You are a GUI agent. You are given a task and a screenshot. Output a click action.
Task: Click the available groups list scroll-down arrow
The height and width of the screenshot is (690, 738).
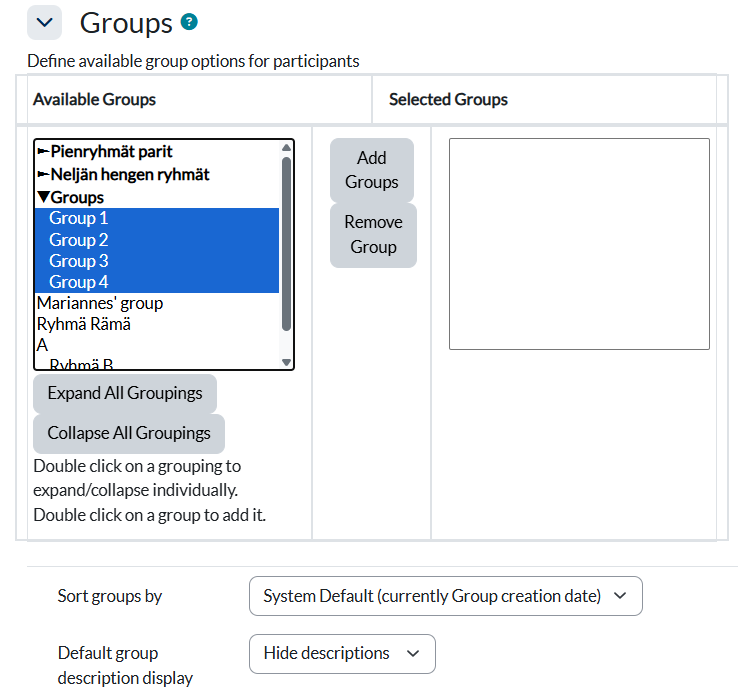(287, 362)
